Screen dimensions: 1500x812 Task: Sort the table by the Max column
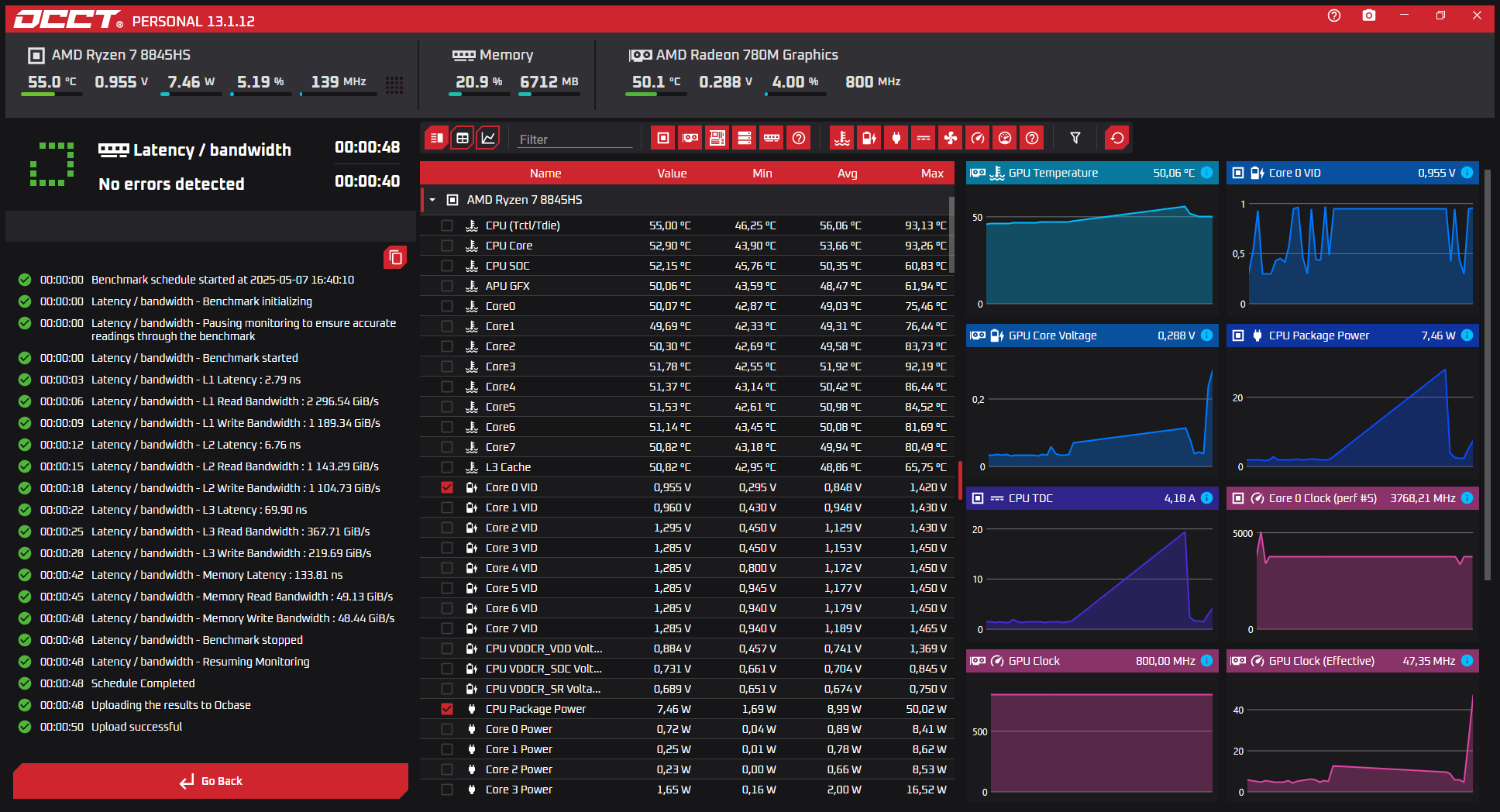(x=932, y=174)
